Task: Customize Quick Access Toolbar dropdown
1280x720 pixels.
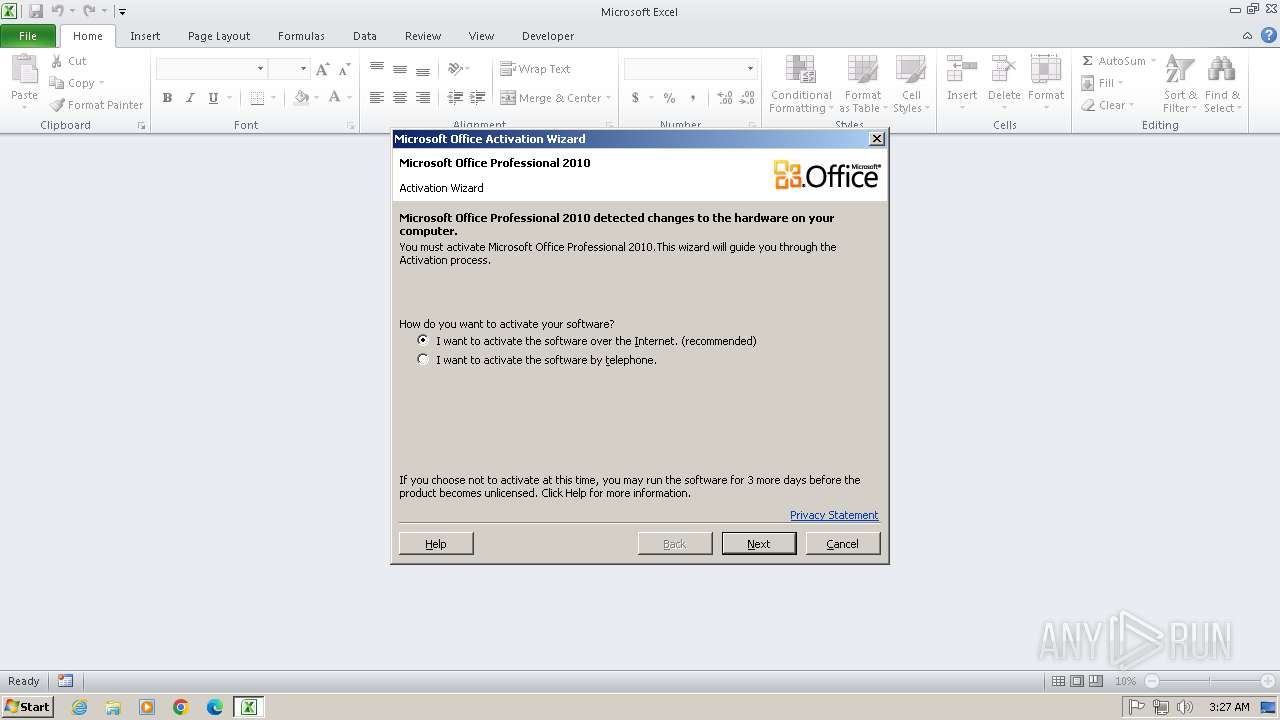Action: coord(122,12)
